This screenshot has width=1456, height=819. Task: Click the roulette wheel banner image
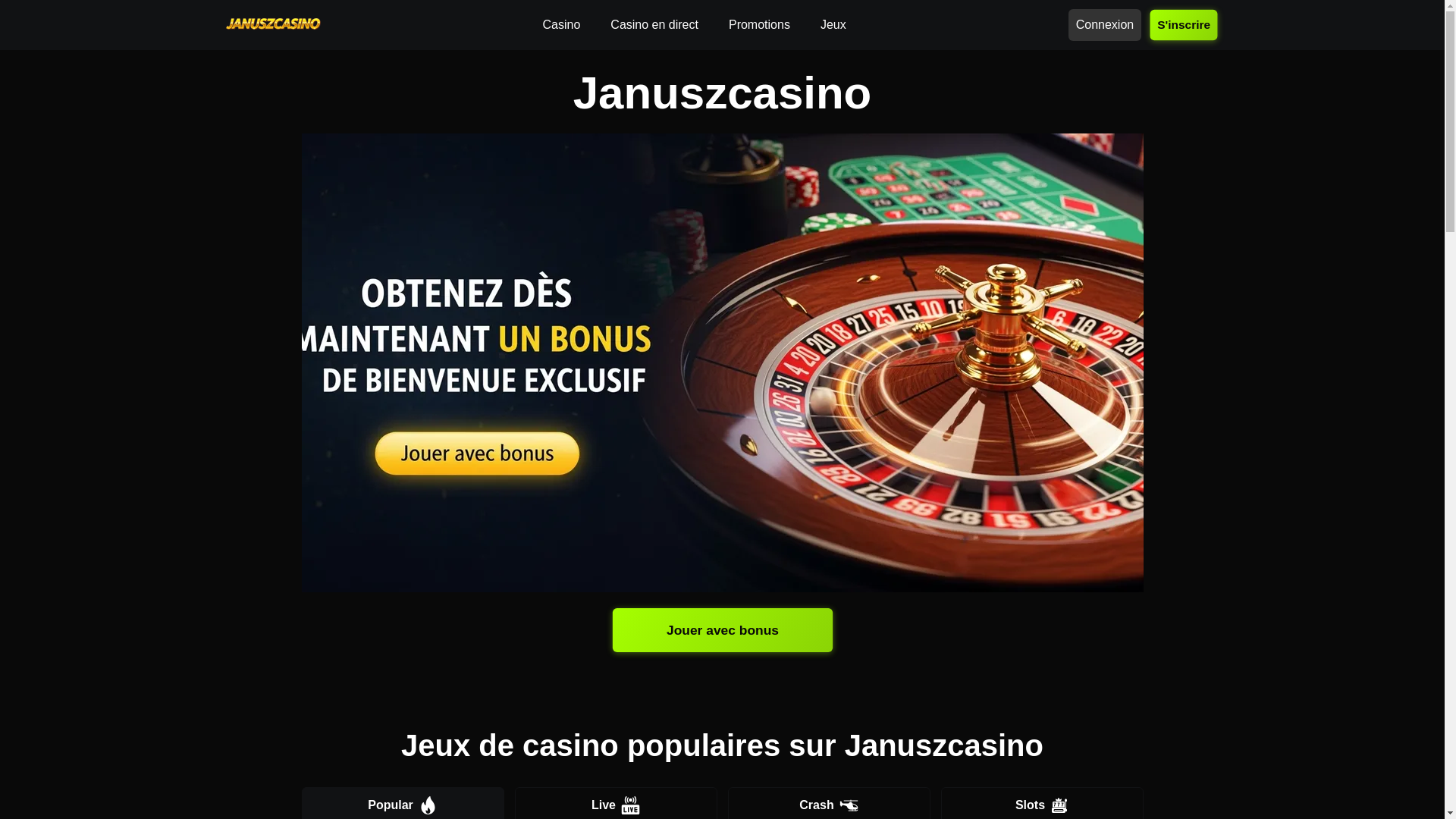[x=722, y=362]
